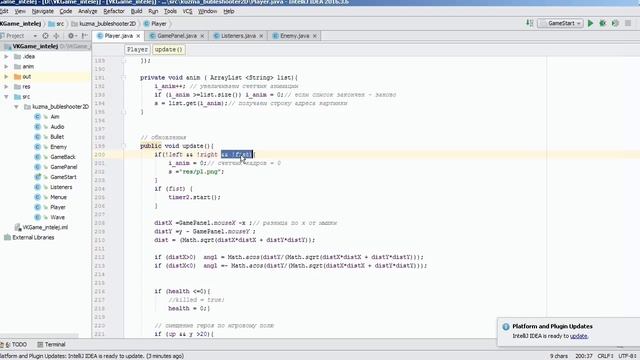Open the Help menu
Viewport: 640px width, 360px height.
tap(229, 11)
